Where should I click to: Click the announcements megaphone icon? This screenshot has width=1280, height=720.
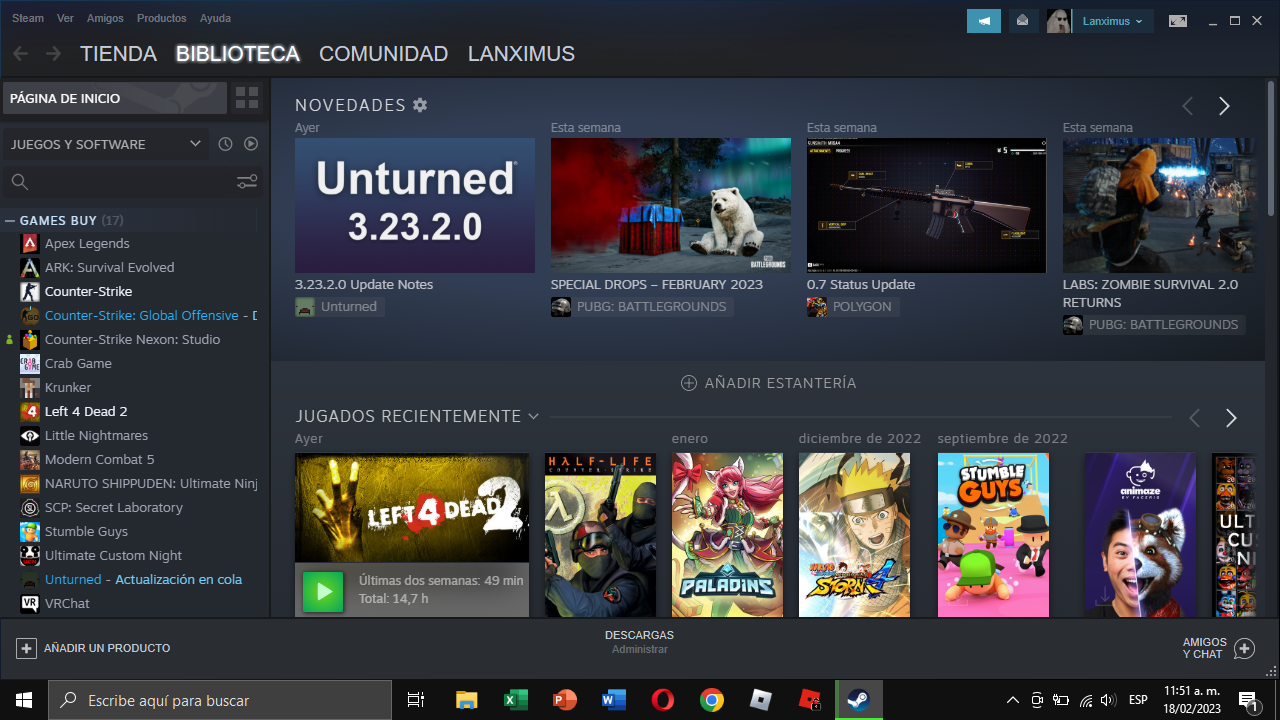(x=983, y=20)
